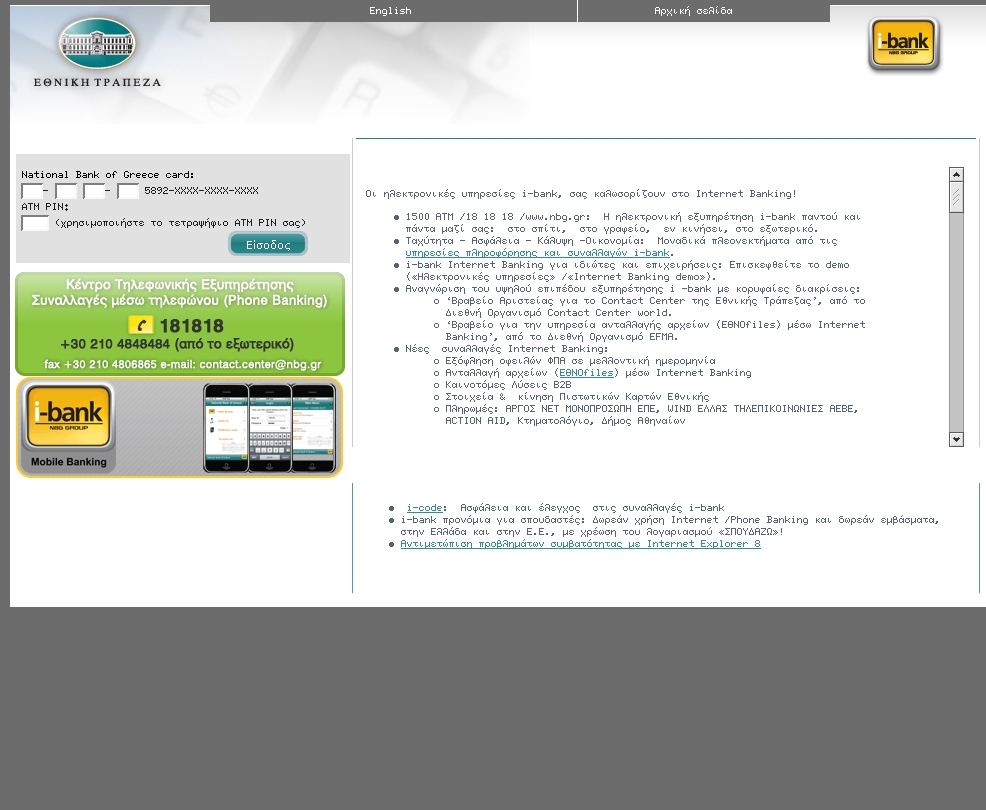
Task: Click the scrollbar down arrow
Action: pyautogui.click(x=956, y=439)
